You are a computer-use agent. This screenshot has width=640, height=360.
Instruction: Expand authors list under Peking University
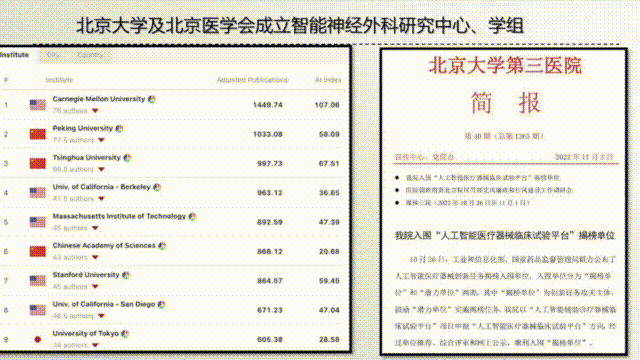pos(101,140)
